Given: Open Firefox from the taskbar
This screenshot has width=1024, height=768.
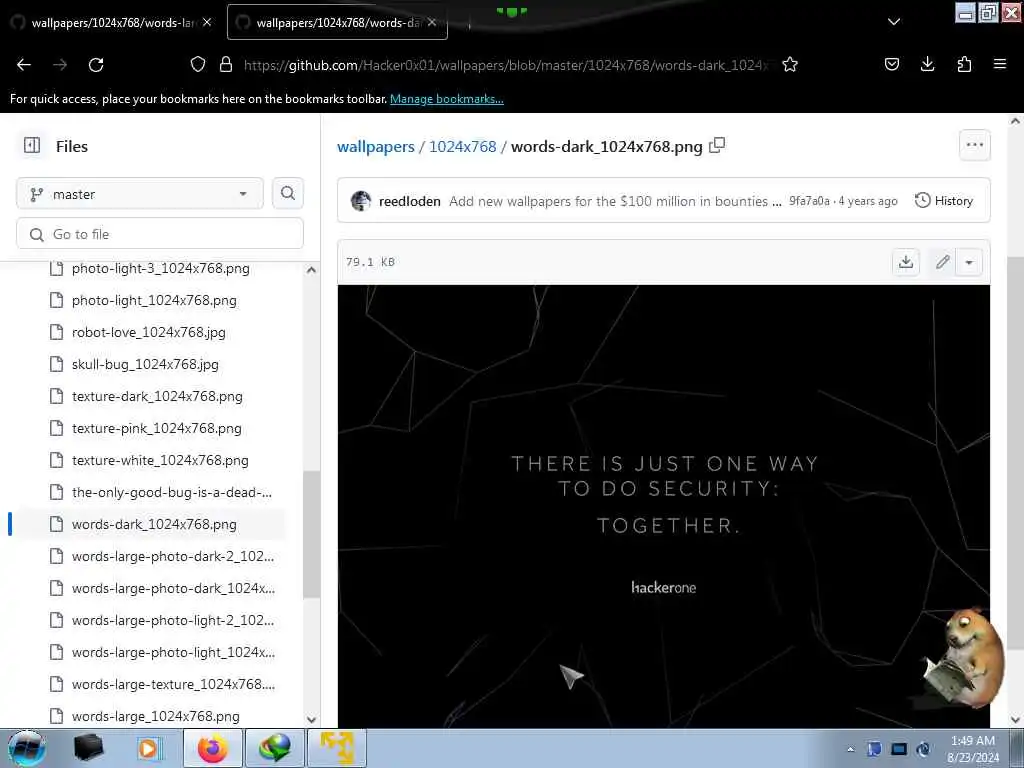Looking at the screenshot, I should click(213, 748).
